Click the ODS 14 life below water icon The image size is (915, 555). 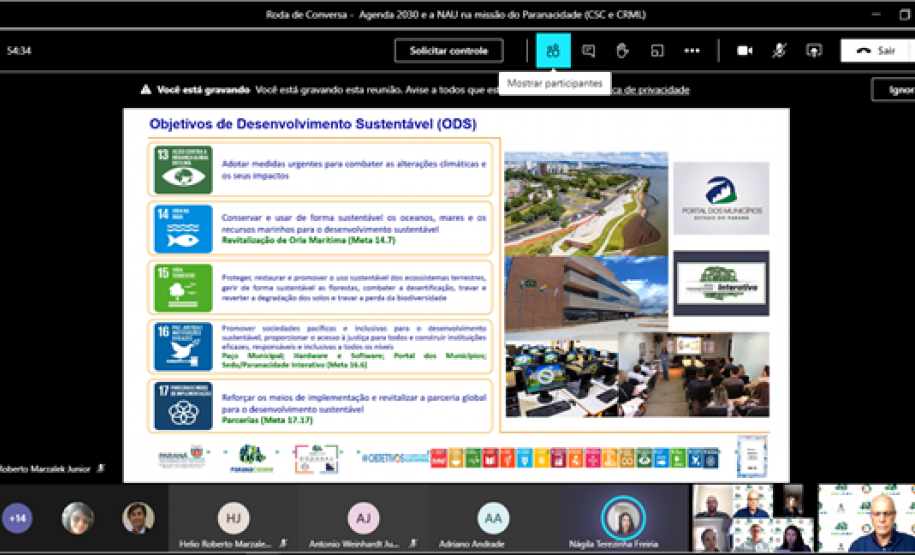(183, 229)
